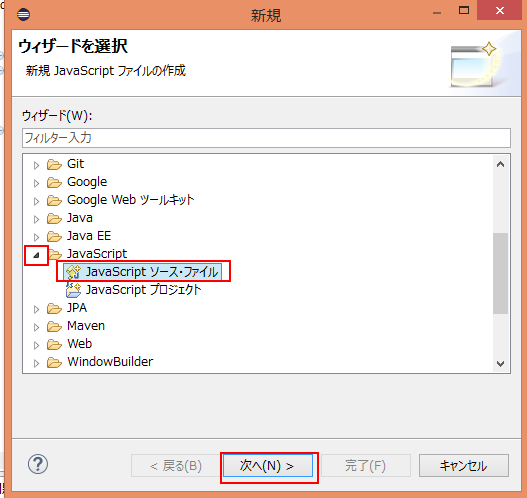This screenshot has width=527, height=498.
Task: Collapse the JavaScript tree node
Action: tap(36, 255)
